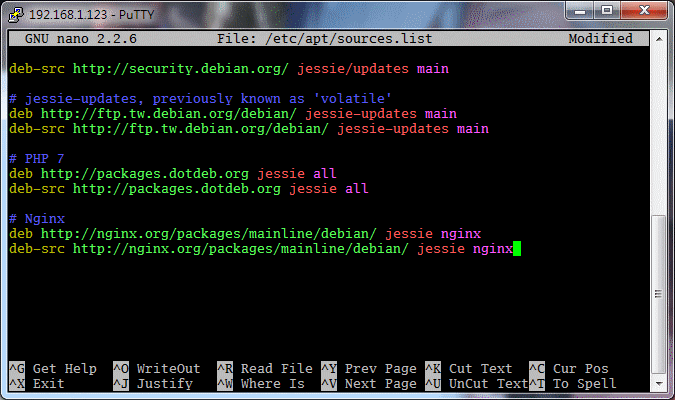Click 'deb-src http://nginx.org/packages/mainline/debian/' line

[261, 249]
